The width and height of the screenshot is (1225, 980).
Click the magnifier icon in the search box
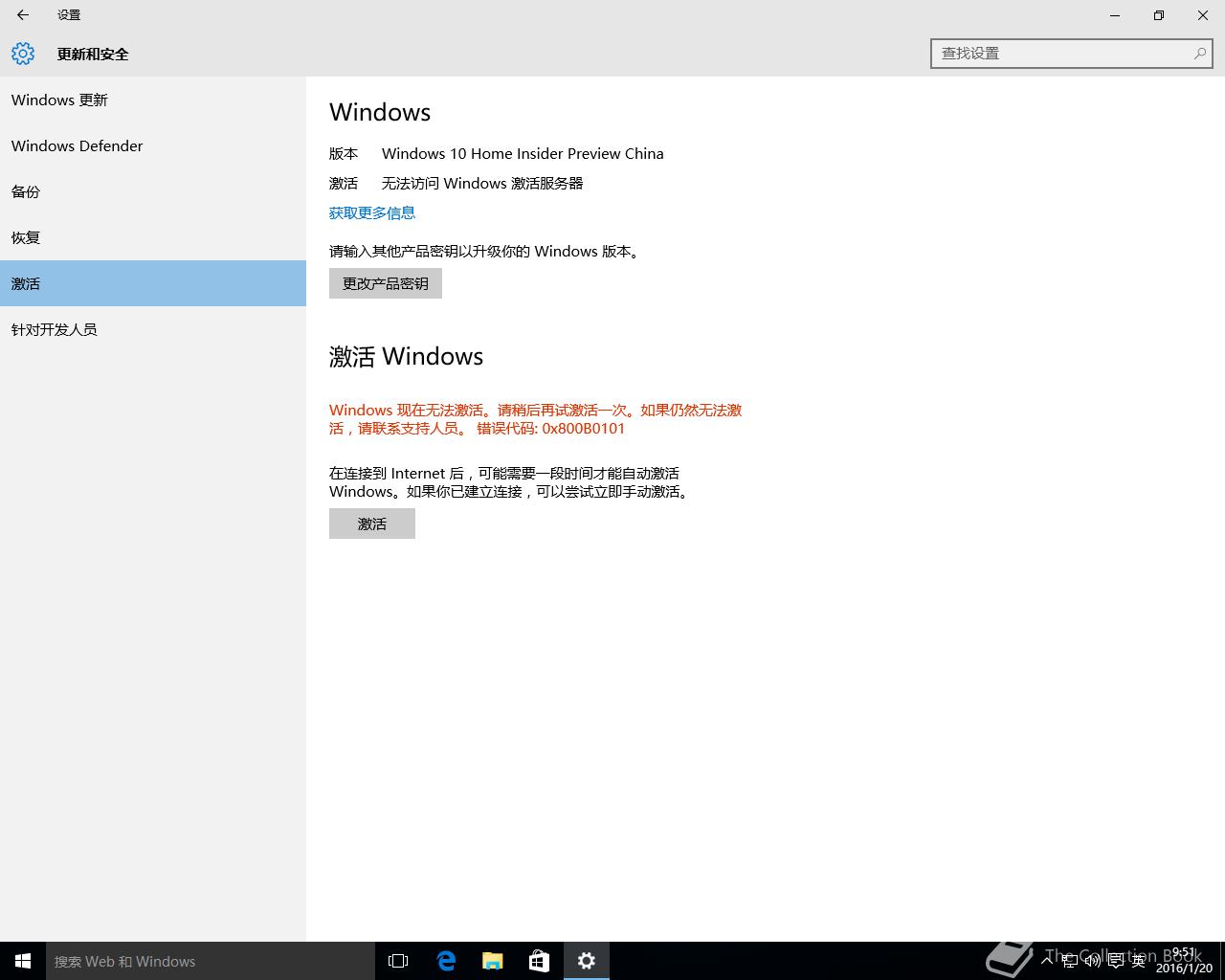tap(1199, 54)
